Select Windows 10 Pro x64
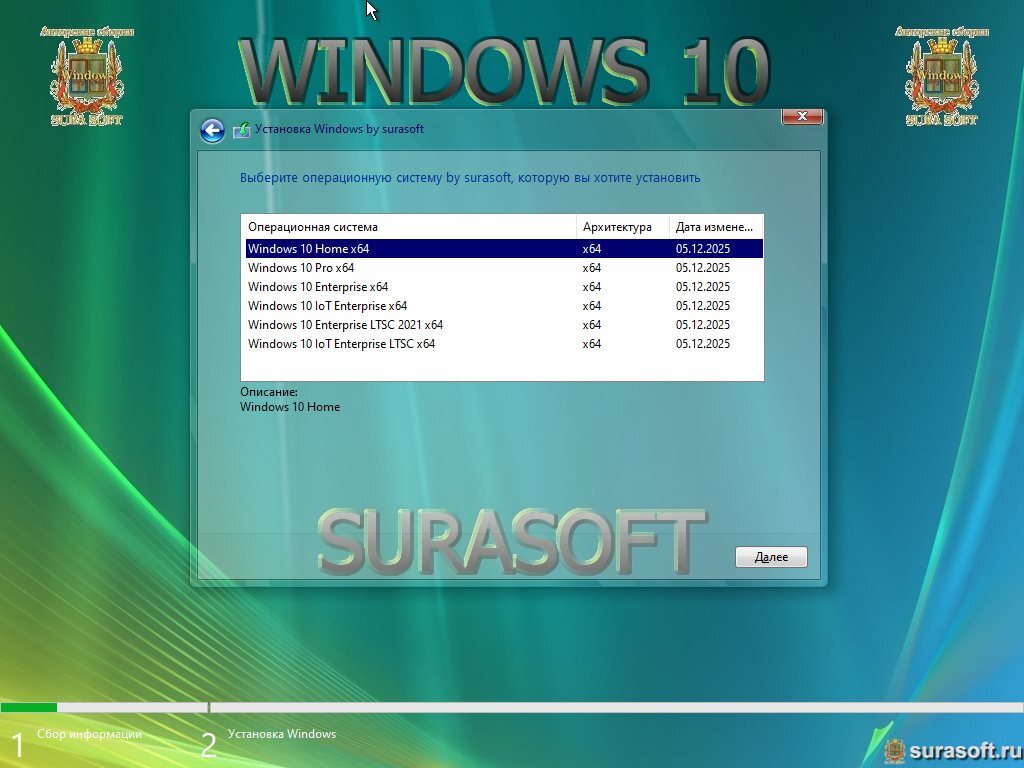This screenshot has height=768, width=1024. (x=504, y=268)
